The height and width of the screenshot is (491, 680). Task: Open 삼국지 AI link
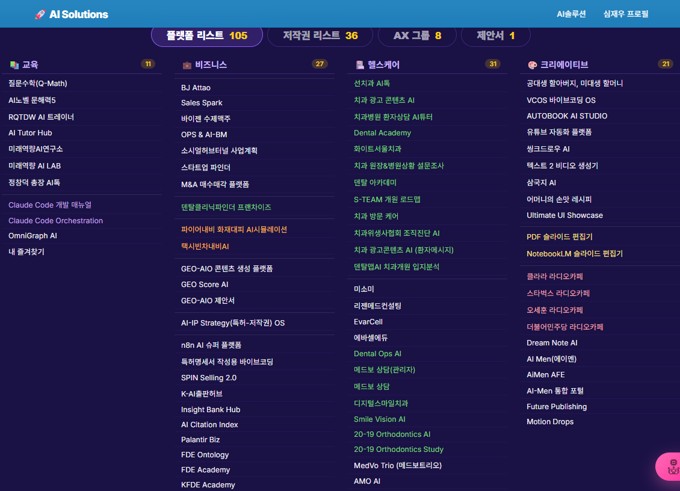541,183
